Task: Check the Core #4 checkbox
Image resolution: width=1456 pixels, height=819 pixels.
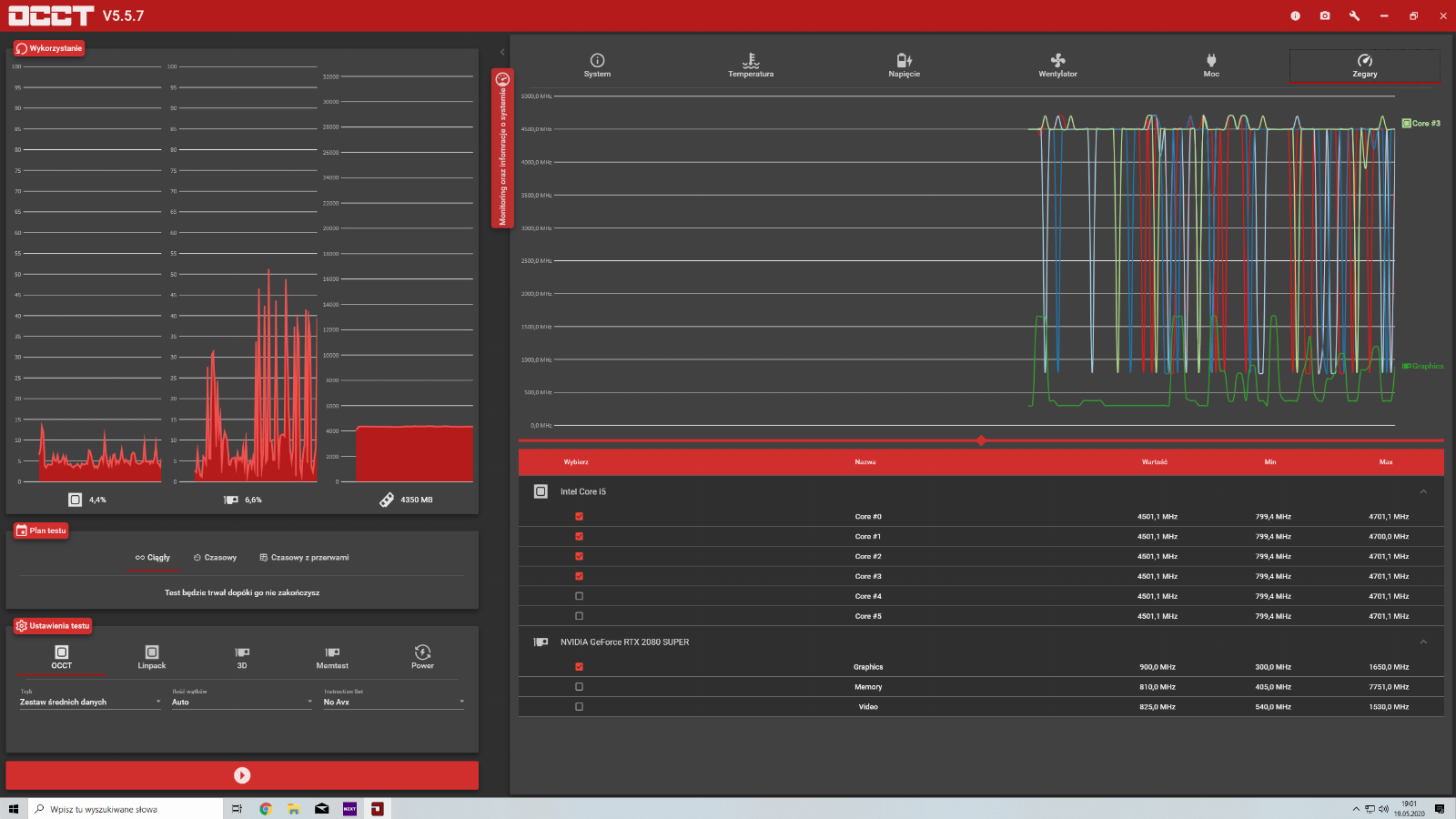Action: click(579, 596)
